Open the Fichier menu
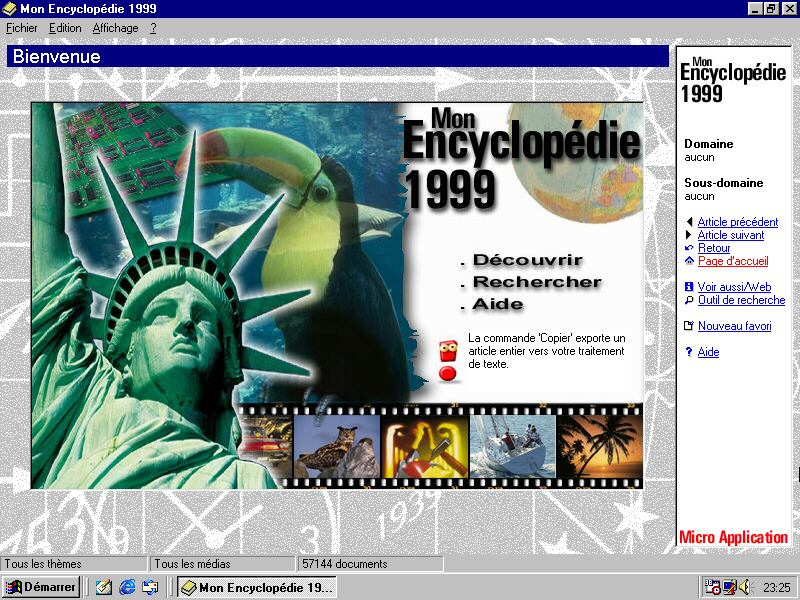Screen dimensions: 800x600 click(21, 29)
